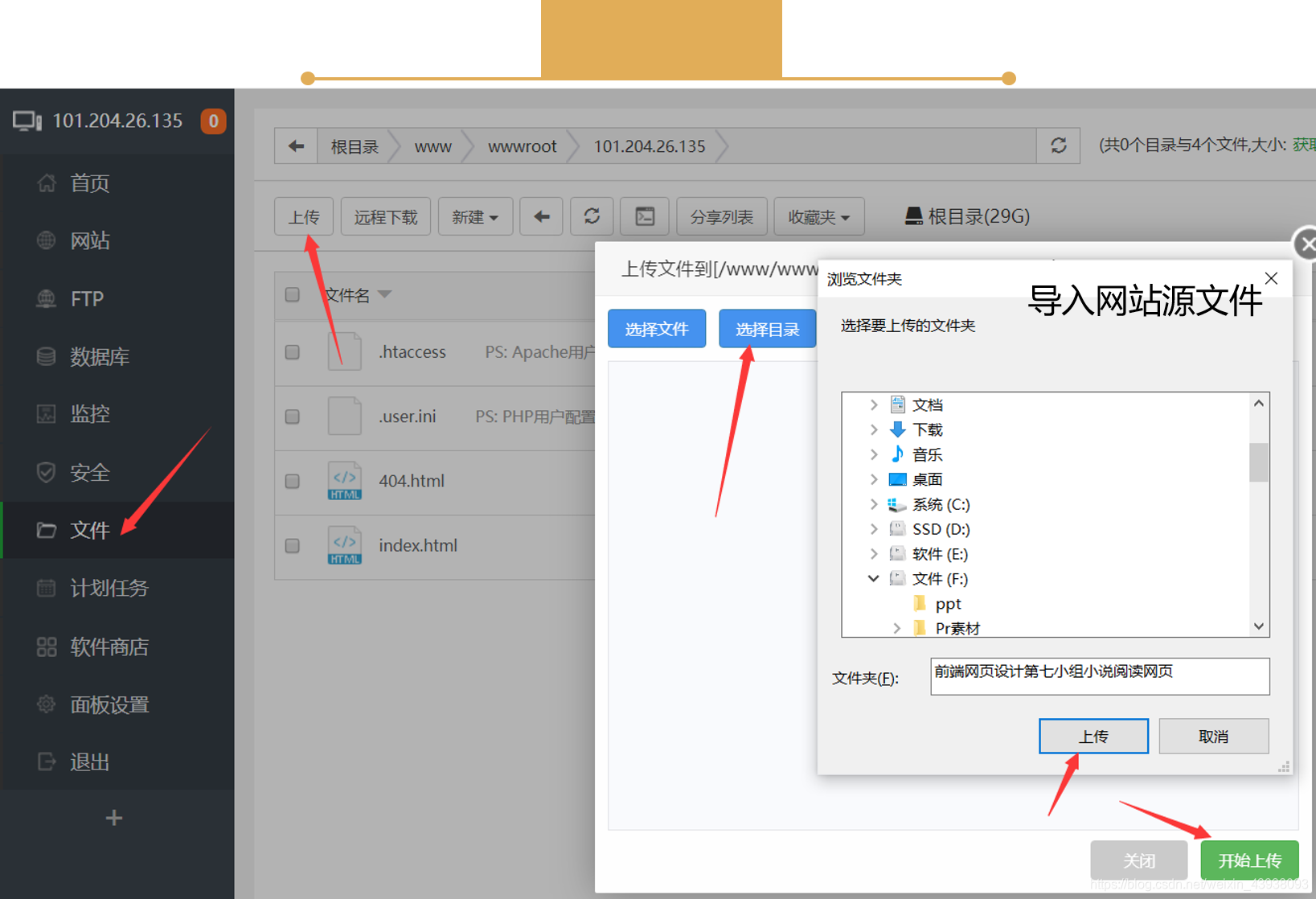Screen dimensions: 1316x899
Task: Check the .htaccess file checkbox
Action: 293,352
